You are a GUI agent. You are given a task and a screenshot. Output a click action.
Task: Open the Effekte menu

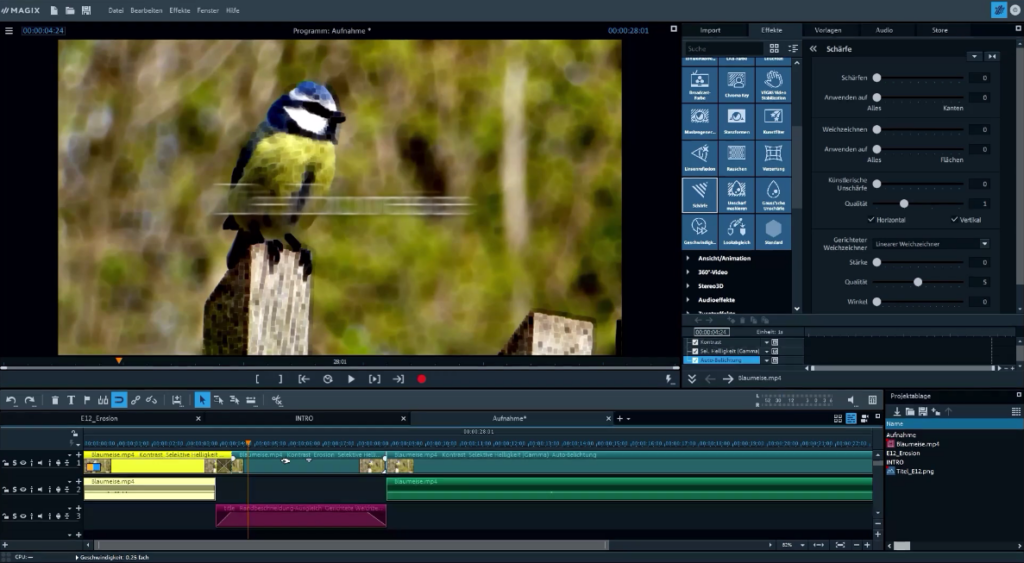[x=180, y=10]
